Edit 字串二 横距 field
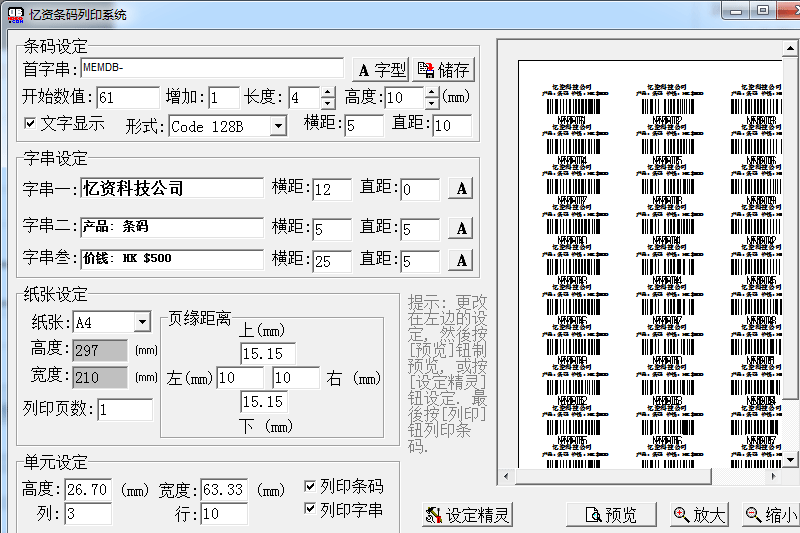800x533 pixels. [332, 230]
